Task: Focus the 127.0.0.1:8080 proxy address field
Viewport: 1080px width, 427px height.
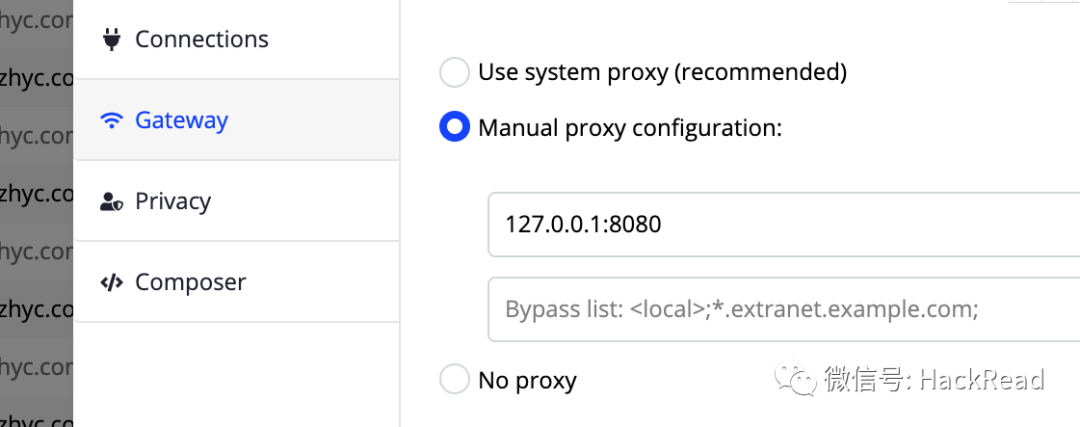Action: (780, 224)
